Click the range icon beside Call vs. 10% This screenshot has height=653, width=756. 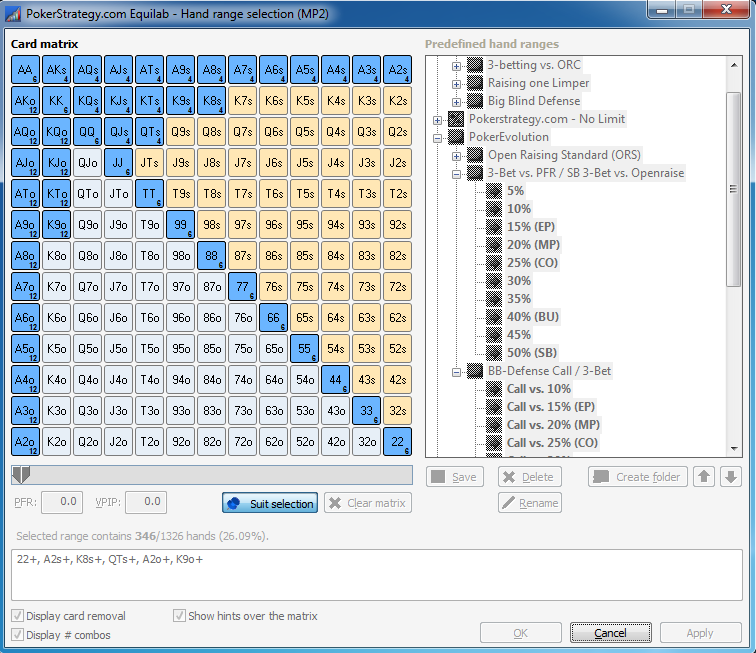(x=494, y=389)
